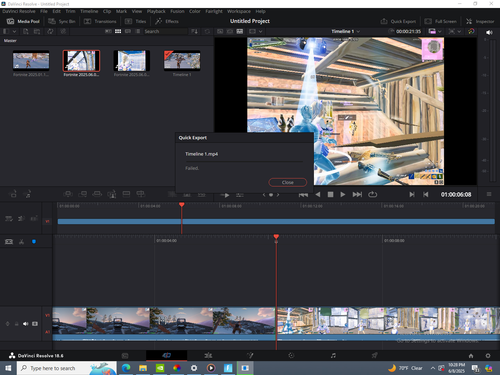Open project settings gear icon
500x375 pixels.
click(x=488, y=356)
